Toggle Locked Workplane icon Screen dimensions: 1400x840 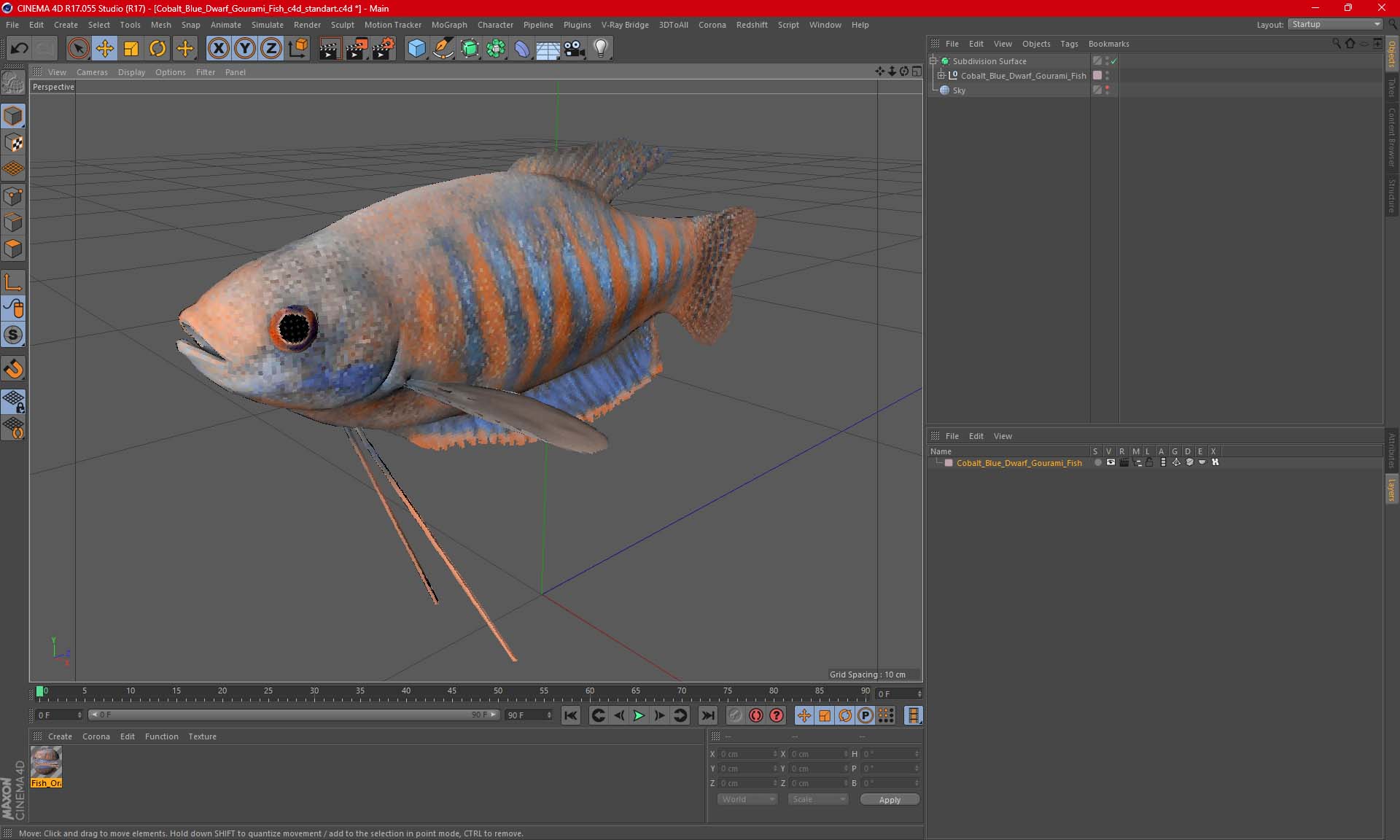click(x=13, y=401)
